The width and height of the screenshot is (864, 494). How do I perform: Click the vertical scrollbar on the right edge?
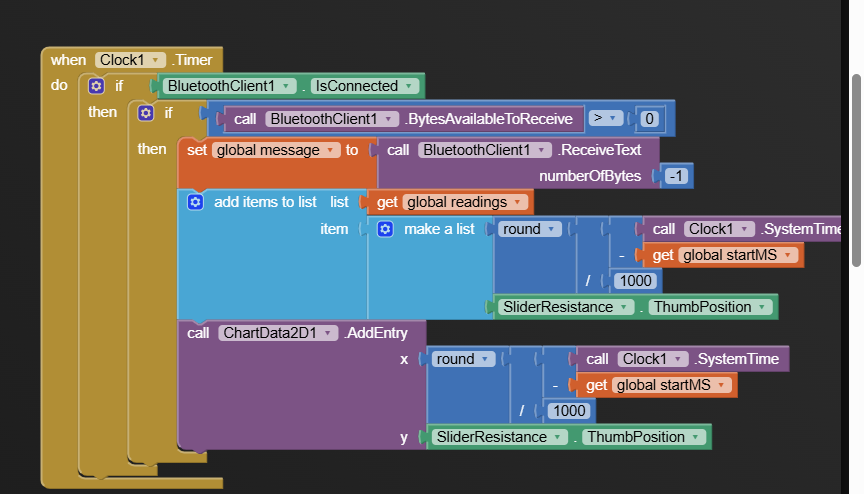856,170
